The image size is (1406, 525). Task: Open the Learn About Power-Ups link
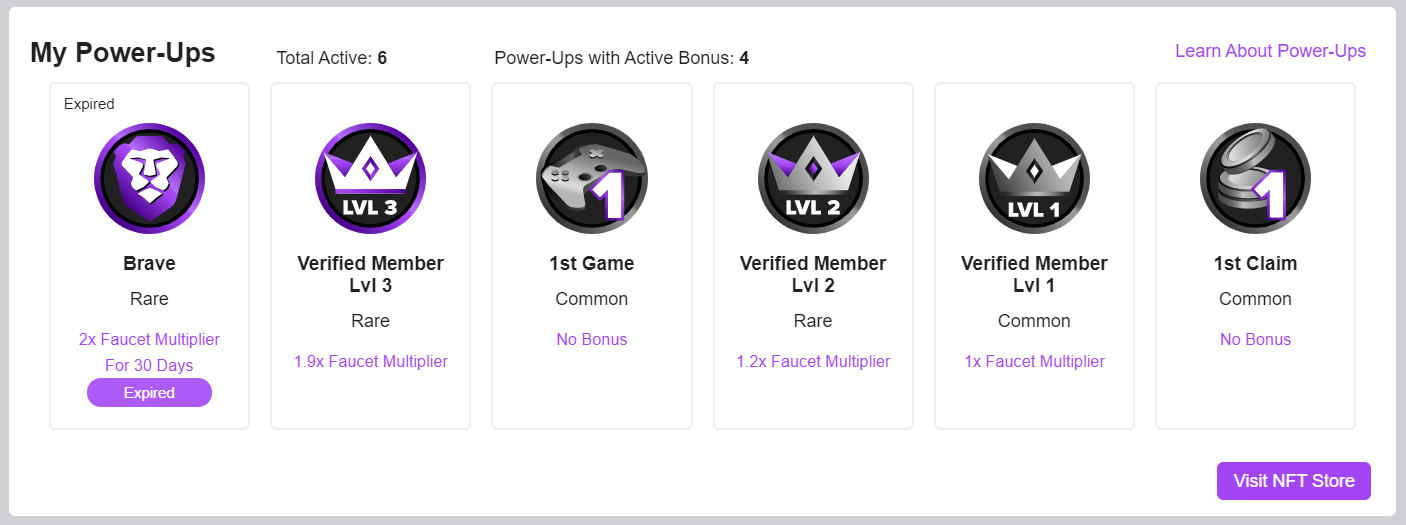[1270, 51]
